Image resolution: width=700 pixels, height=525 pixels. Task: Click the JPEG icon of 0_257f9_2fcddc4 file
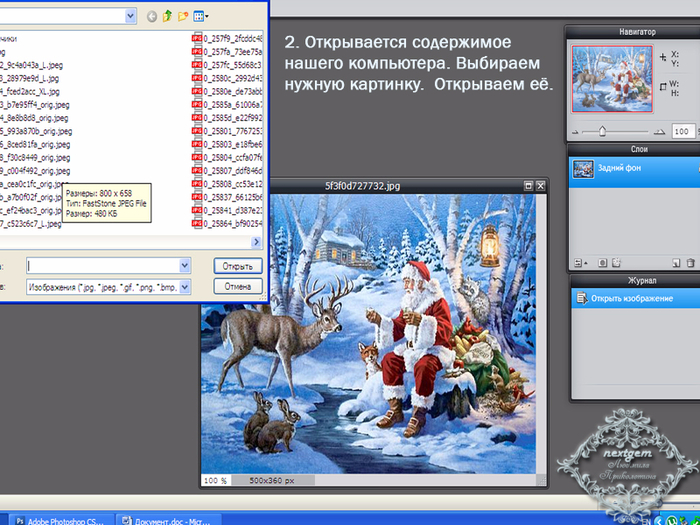point(196,38)
